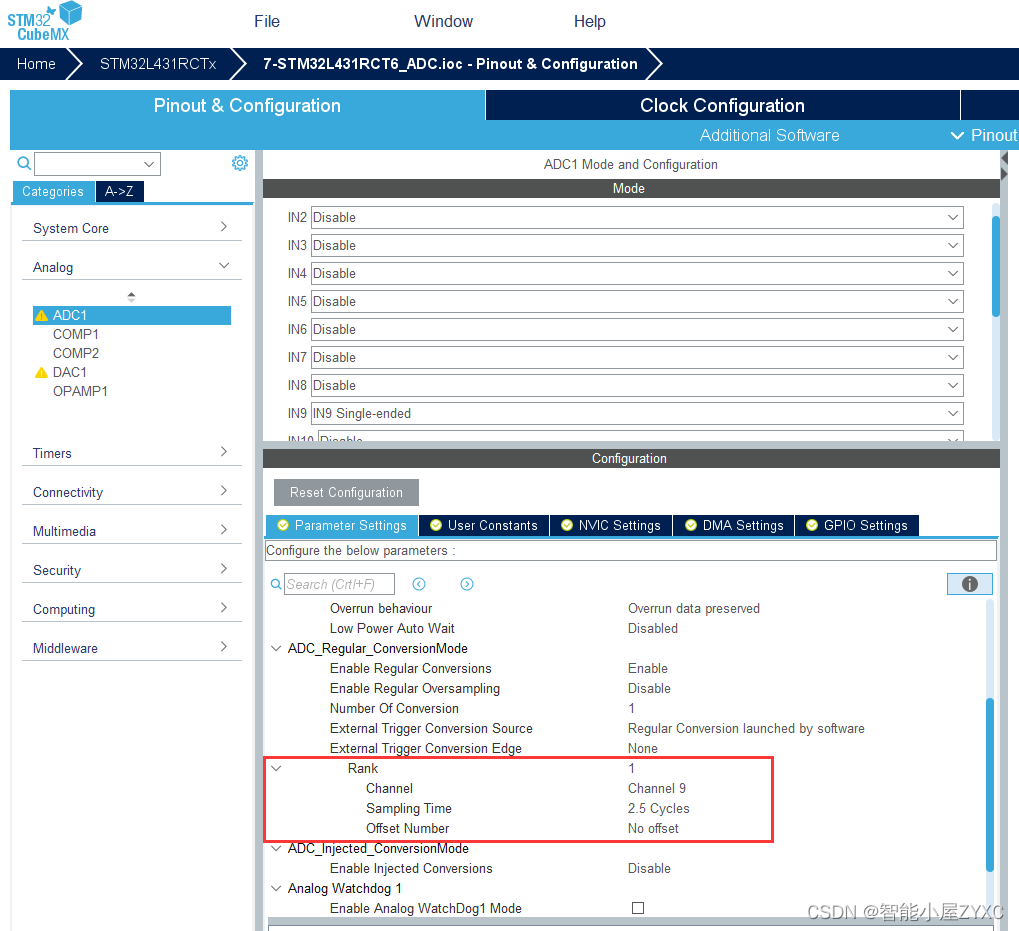Expand the Connectivity category
This screenshot has height=931, width=1019.
224,491
